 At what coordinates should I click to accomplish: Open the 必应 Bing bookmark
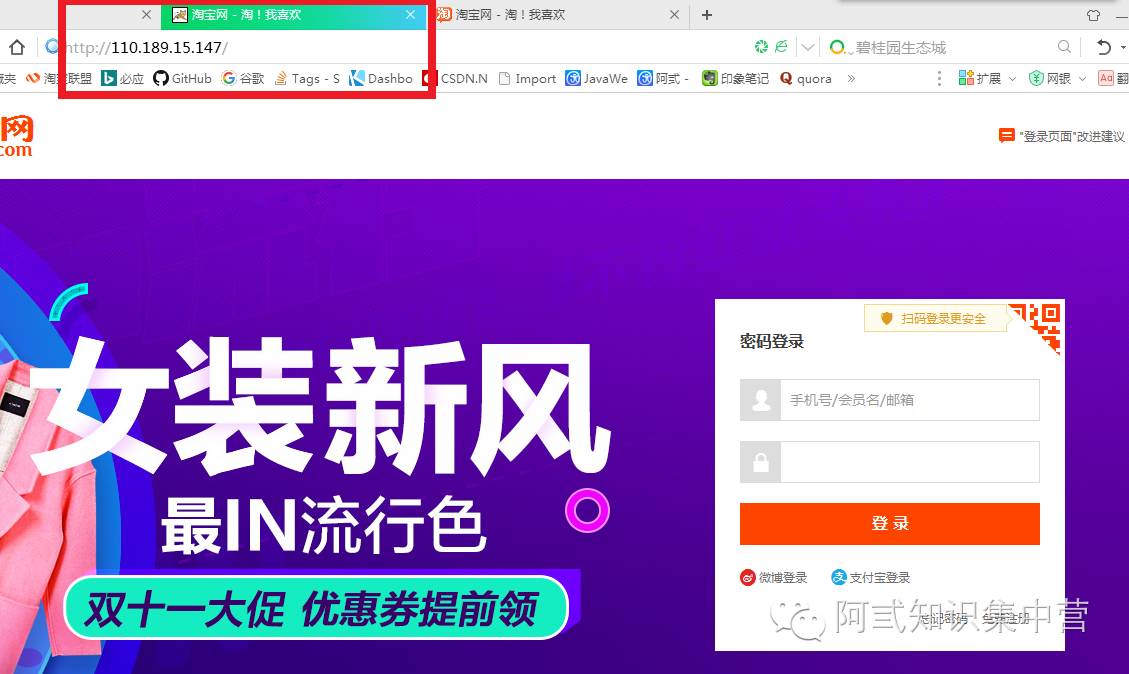click(122, 78)
